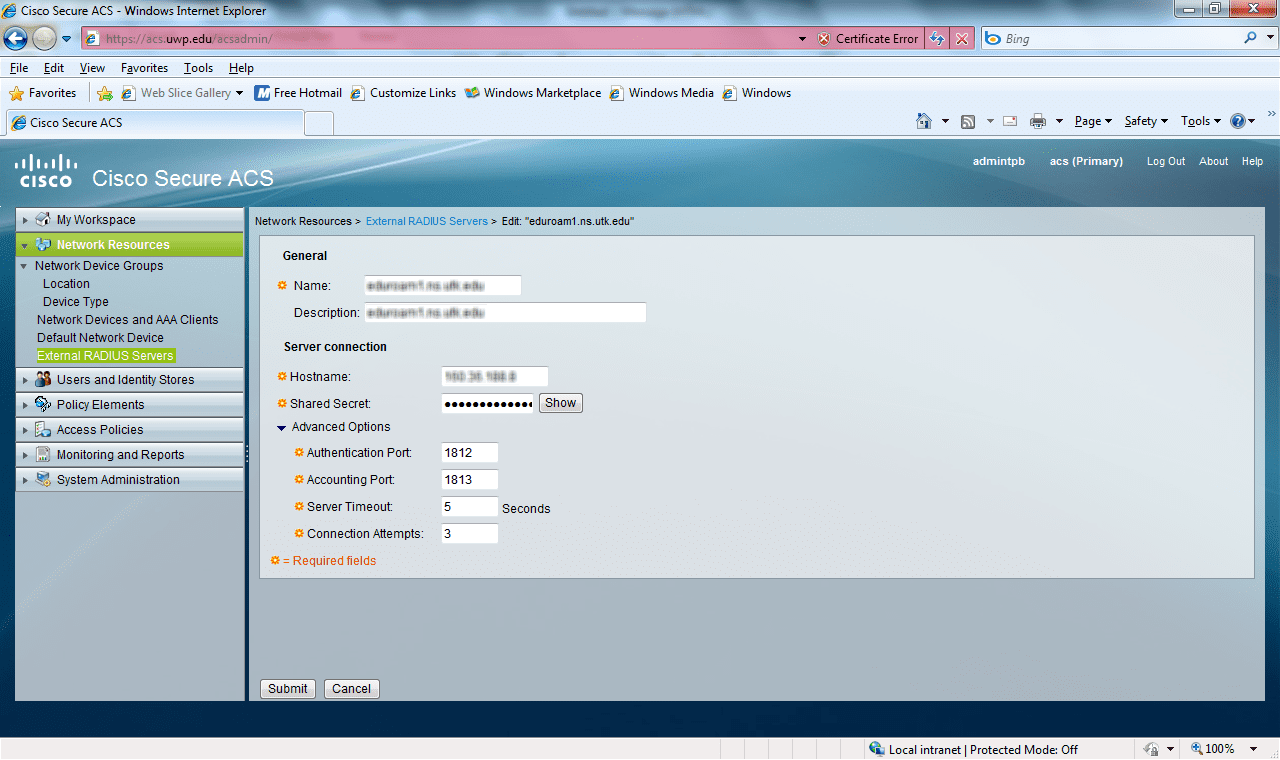This screenshot has height=760, width=1280.
Task: Open the Edit menu
Action: click(x=54, y=68)
